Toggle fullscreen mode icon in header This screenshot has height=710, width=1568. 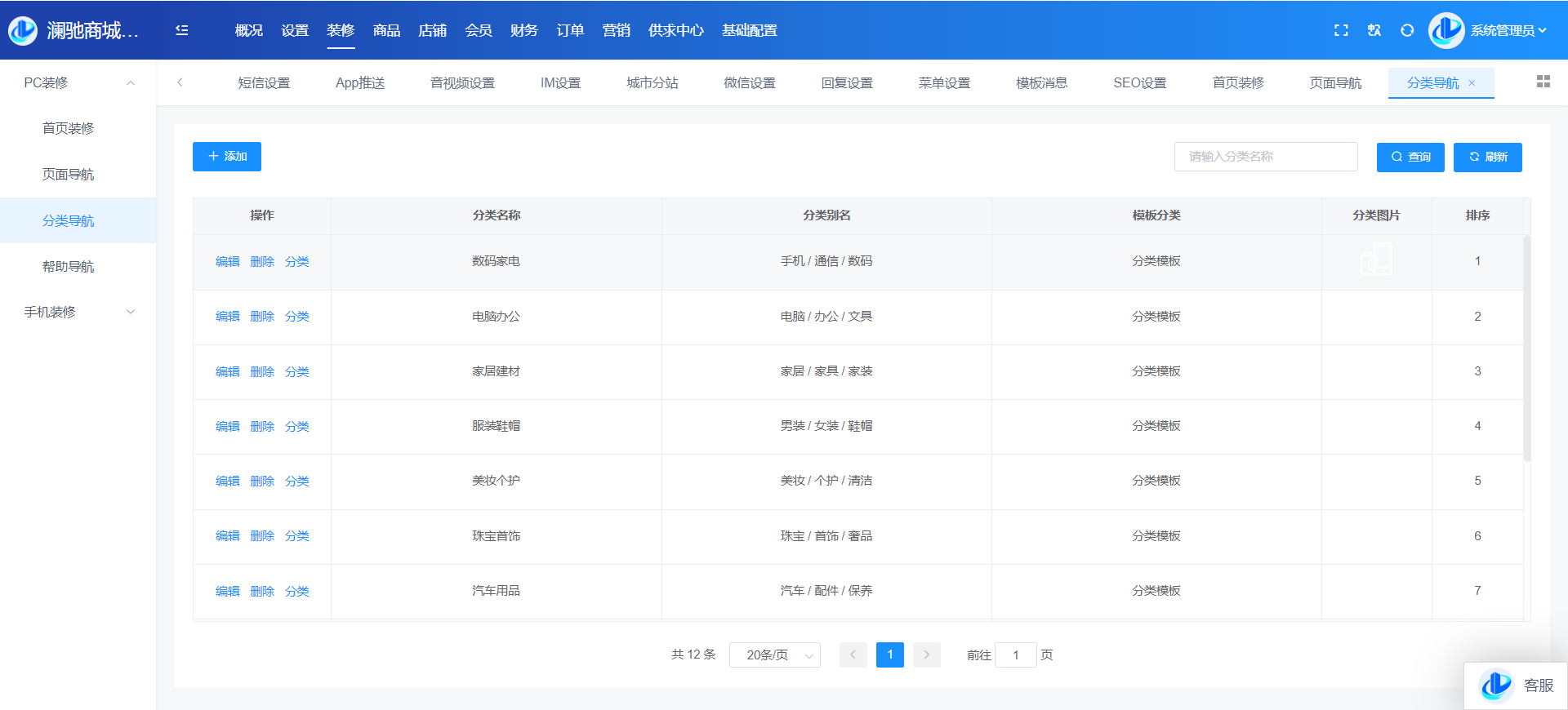(1341, 30)
